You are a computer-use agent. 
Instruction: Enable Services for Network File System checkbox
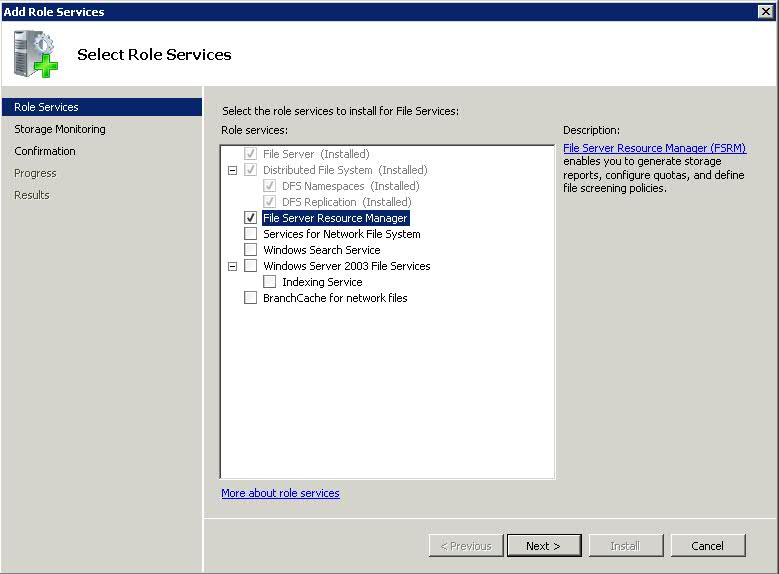(x=250, y=234)
